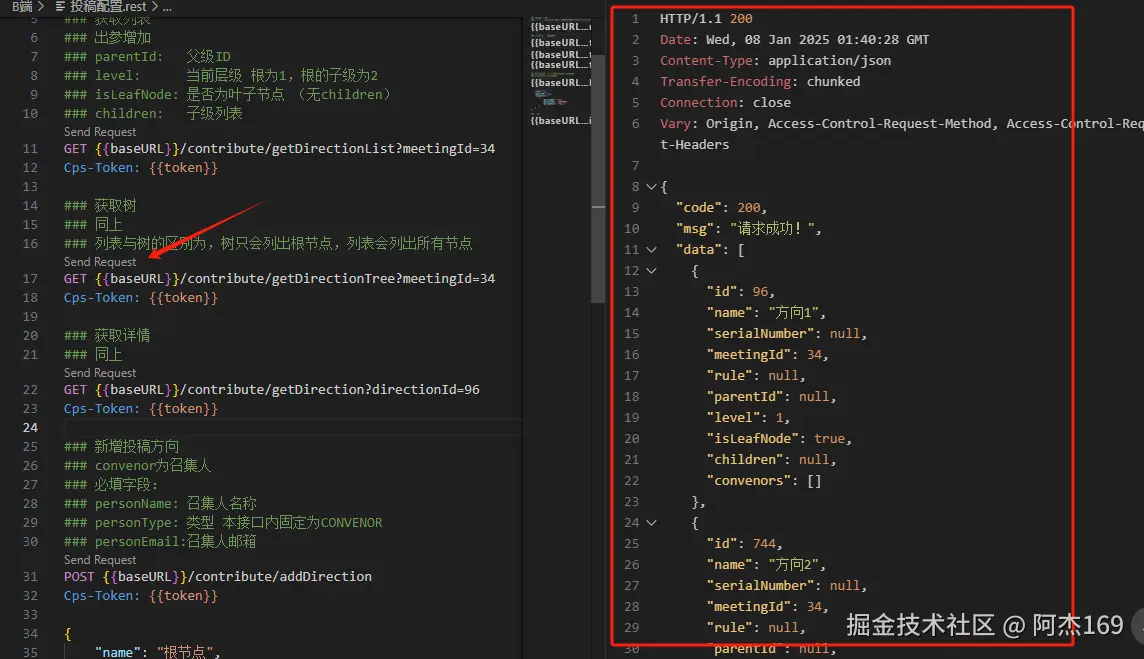Click Cps-Token header on line 23
Screen dimensions: 1144x659
pos(140,408)
